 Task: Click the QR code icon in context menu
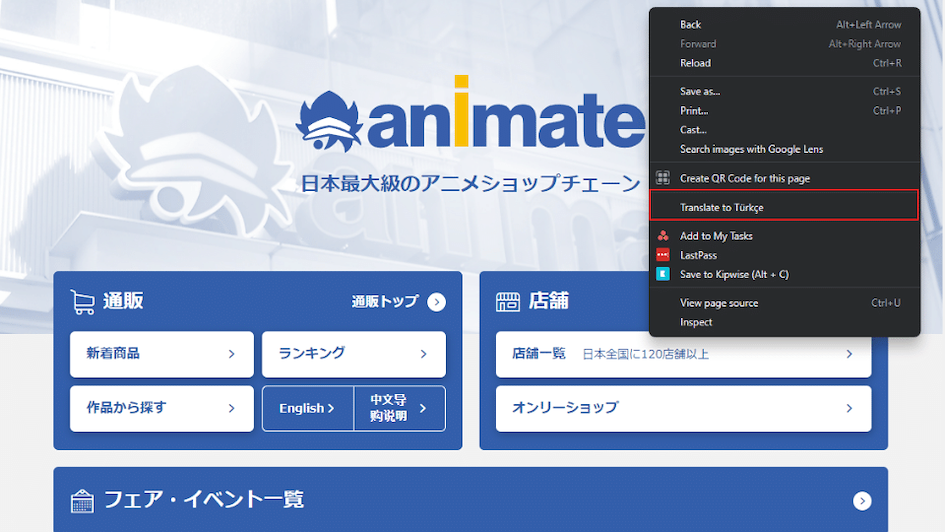[663, 178]
